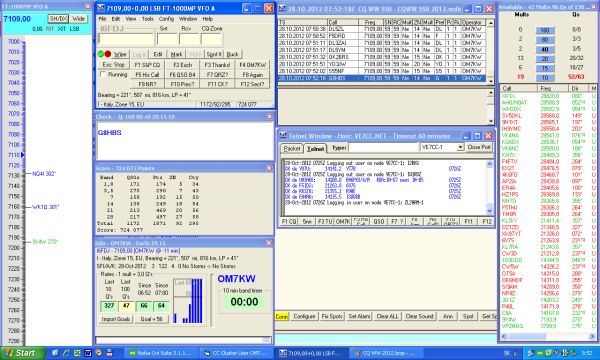Click the Clear ALL button
The width and height of the screenshot is (600, 360).
click(387, 316)
